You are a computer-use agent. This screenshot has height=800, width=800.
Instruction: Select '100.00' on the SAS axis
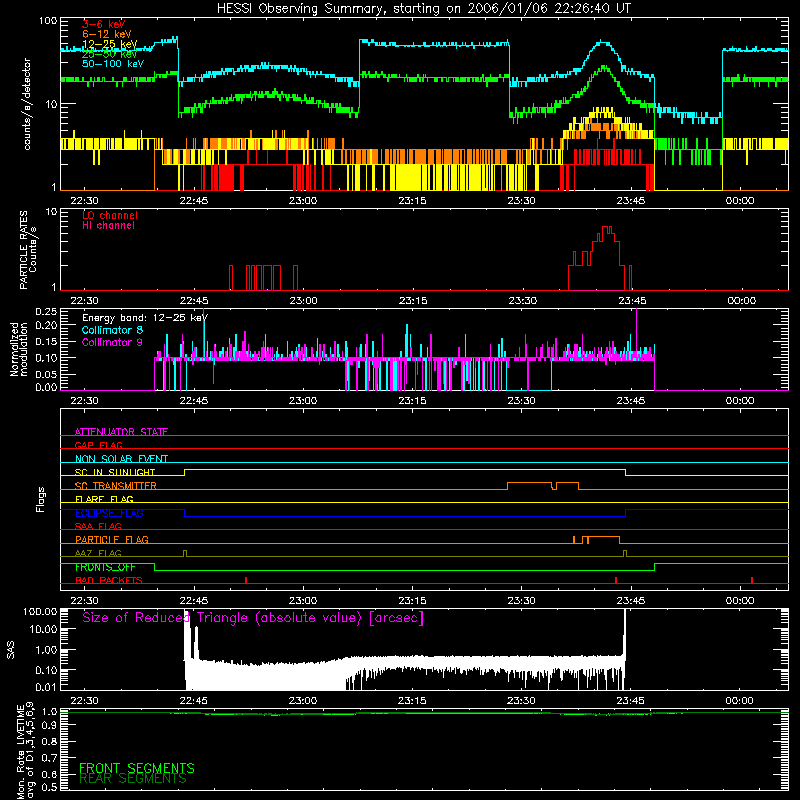tap(40, 612)
